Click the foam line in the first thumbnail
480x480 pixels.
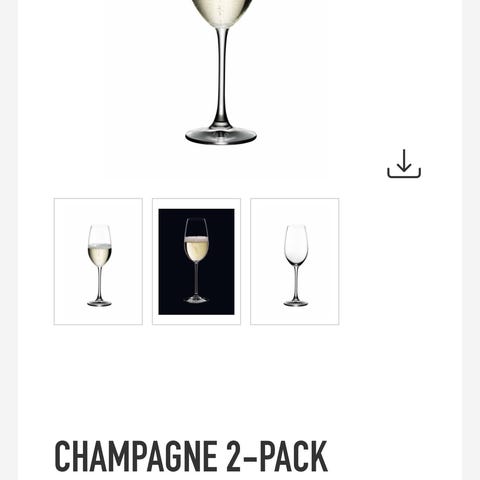[99, 246]
